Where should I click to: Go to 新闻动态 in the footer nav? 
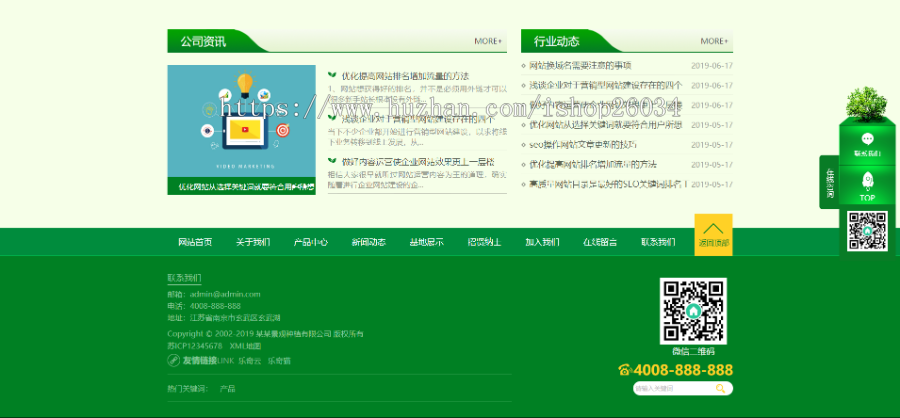[368, 242]
